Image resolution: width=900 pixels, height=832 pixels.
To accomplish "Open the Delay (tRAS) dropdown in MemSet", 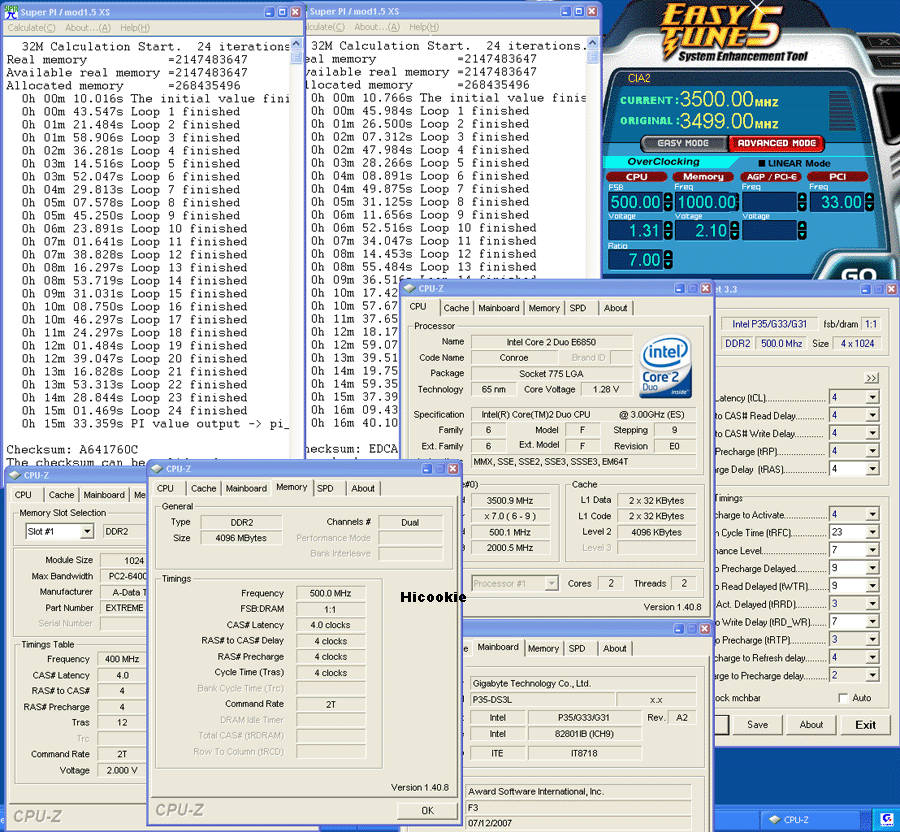I will (x=872, y=469).
